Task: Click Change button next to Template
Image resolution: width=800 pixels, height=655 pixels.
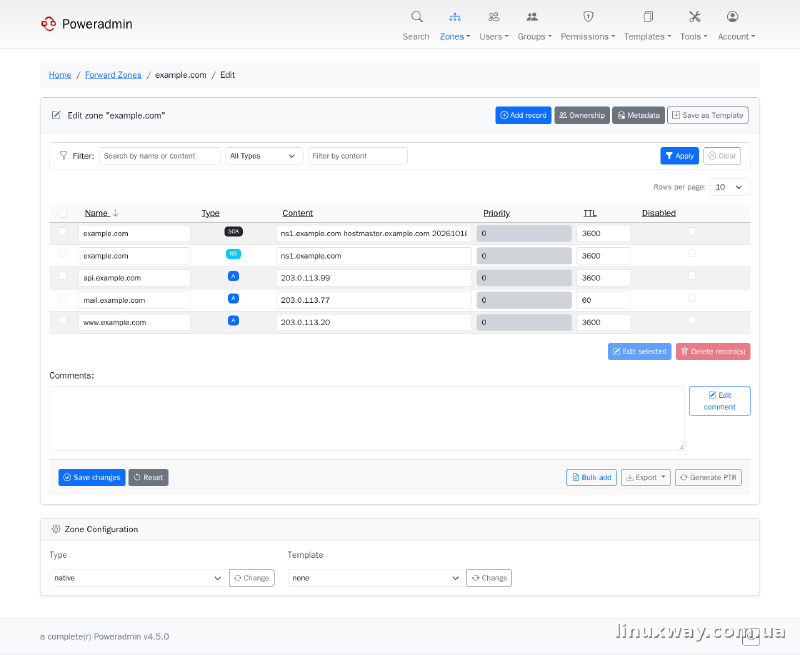Action: pos(489,578)
